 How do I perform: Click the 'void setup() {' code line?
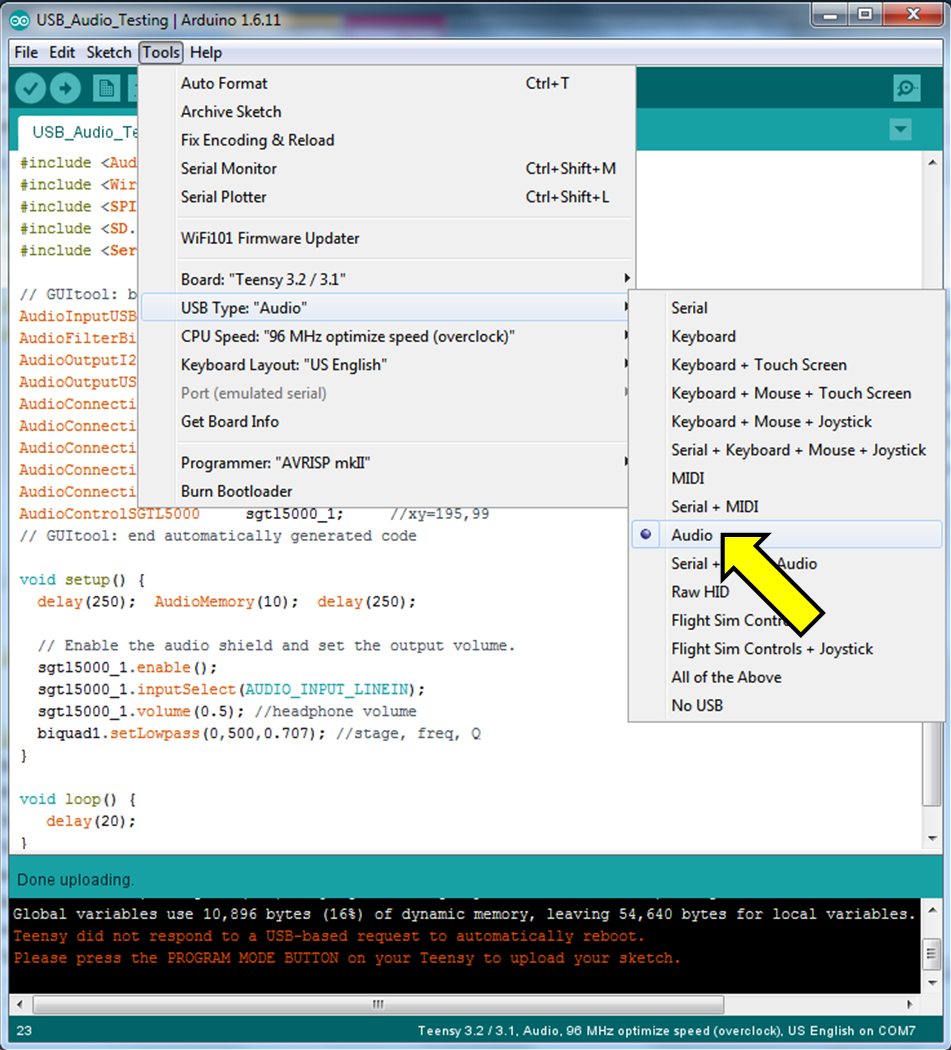[82, 579]
